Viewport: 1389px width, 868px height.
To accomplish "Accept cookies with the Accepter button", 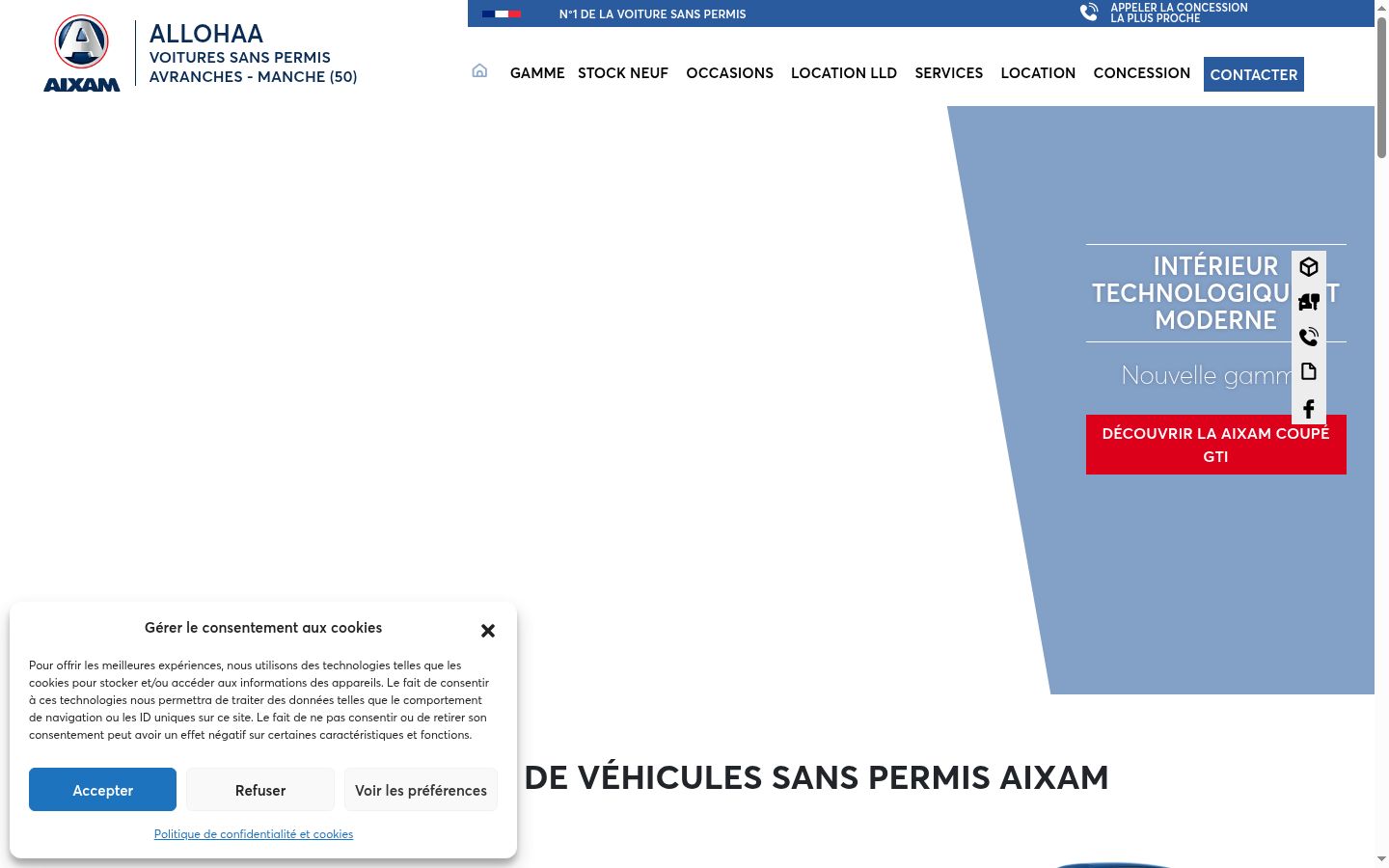I will click(103, 790).
